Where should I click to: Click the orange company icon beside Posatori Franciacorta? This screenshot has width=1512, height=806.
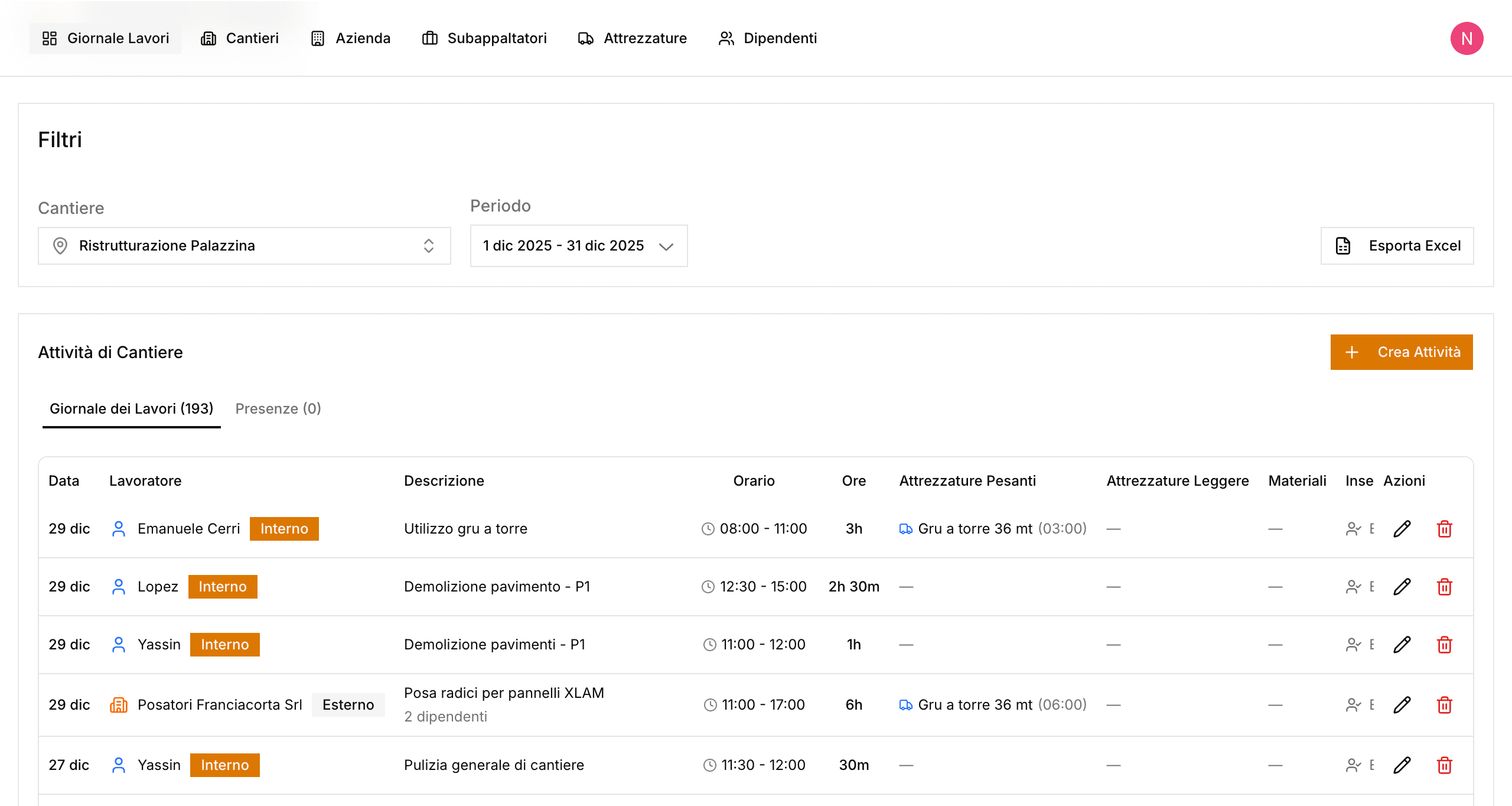(x=119, y=705)
